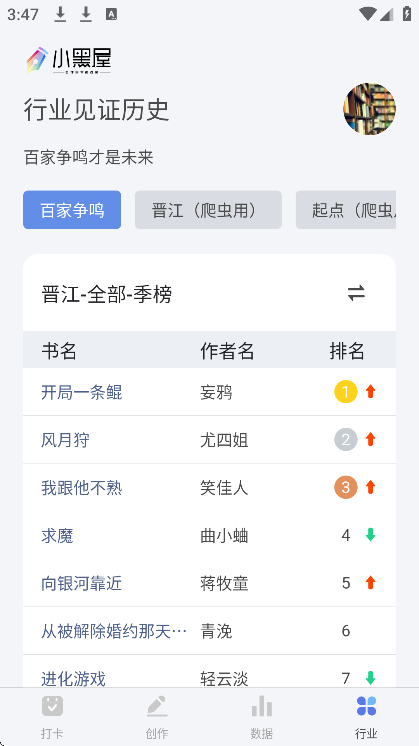Open book 进化游戏
The height and width of the screenshot is (746, 419).
point(73,678)
